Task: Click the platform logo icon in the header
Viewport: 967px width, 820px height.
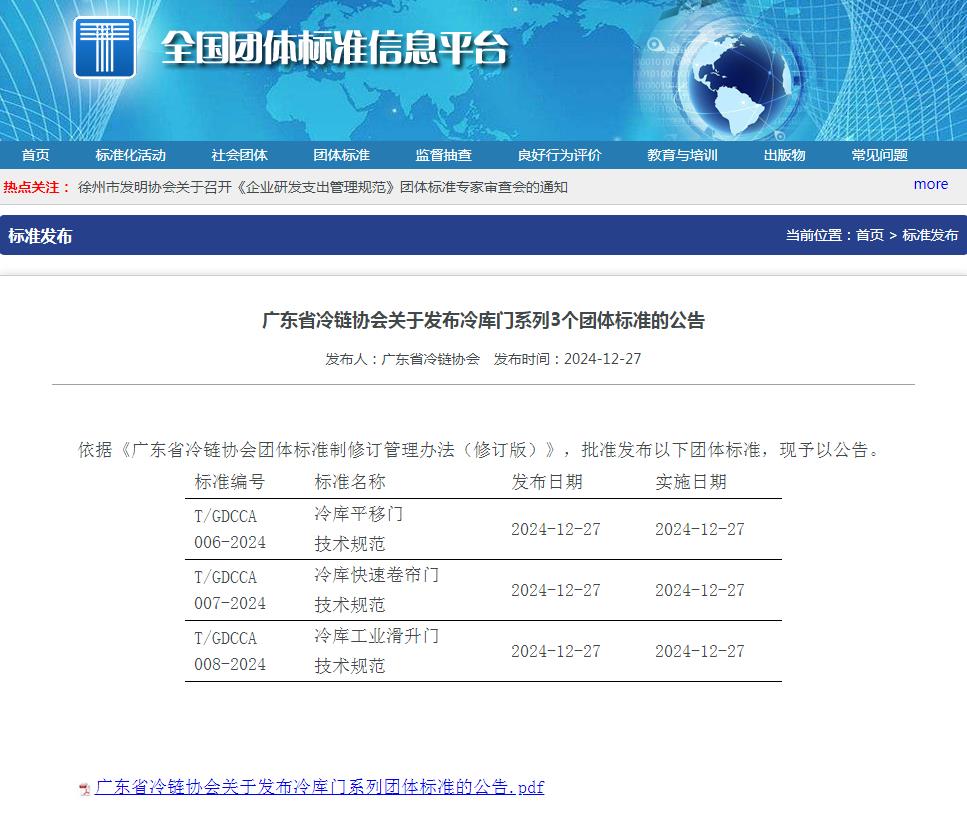Action: point(104,47)
